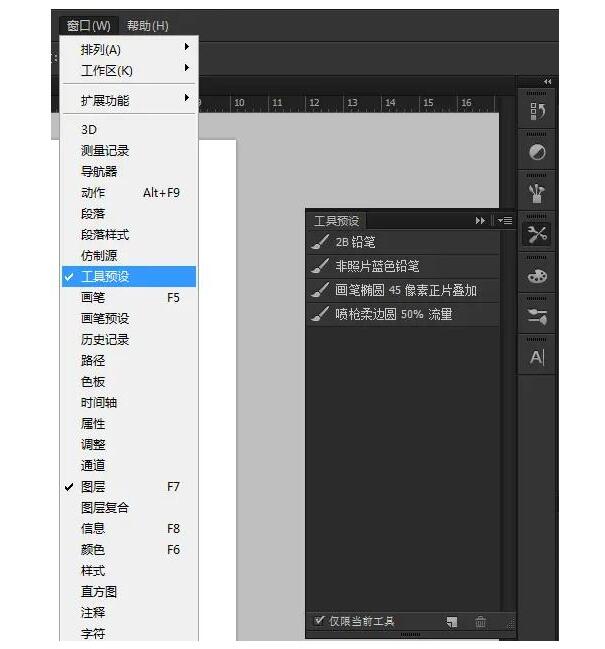The image size is (605, 649).
Task: Open the 工具预设 panel flyout menu
Action: pyautogui.click(x=505, y=221)
